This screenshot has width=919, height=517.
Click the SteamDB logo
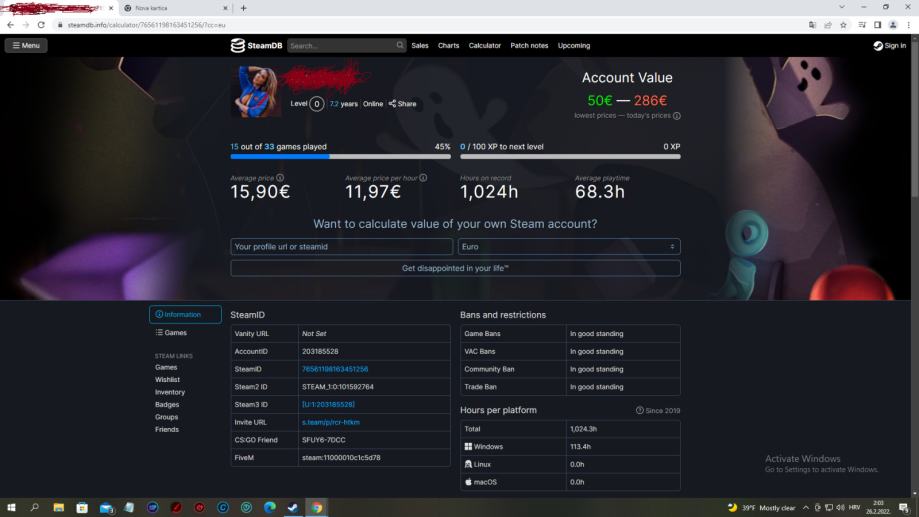click(256, 45)
